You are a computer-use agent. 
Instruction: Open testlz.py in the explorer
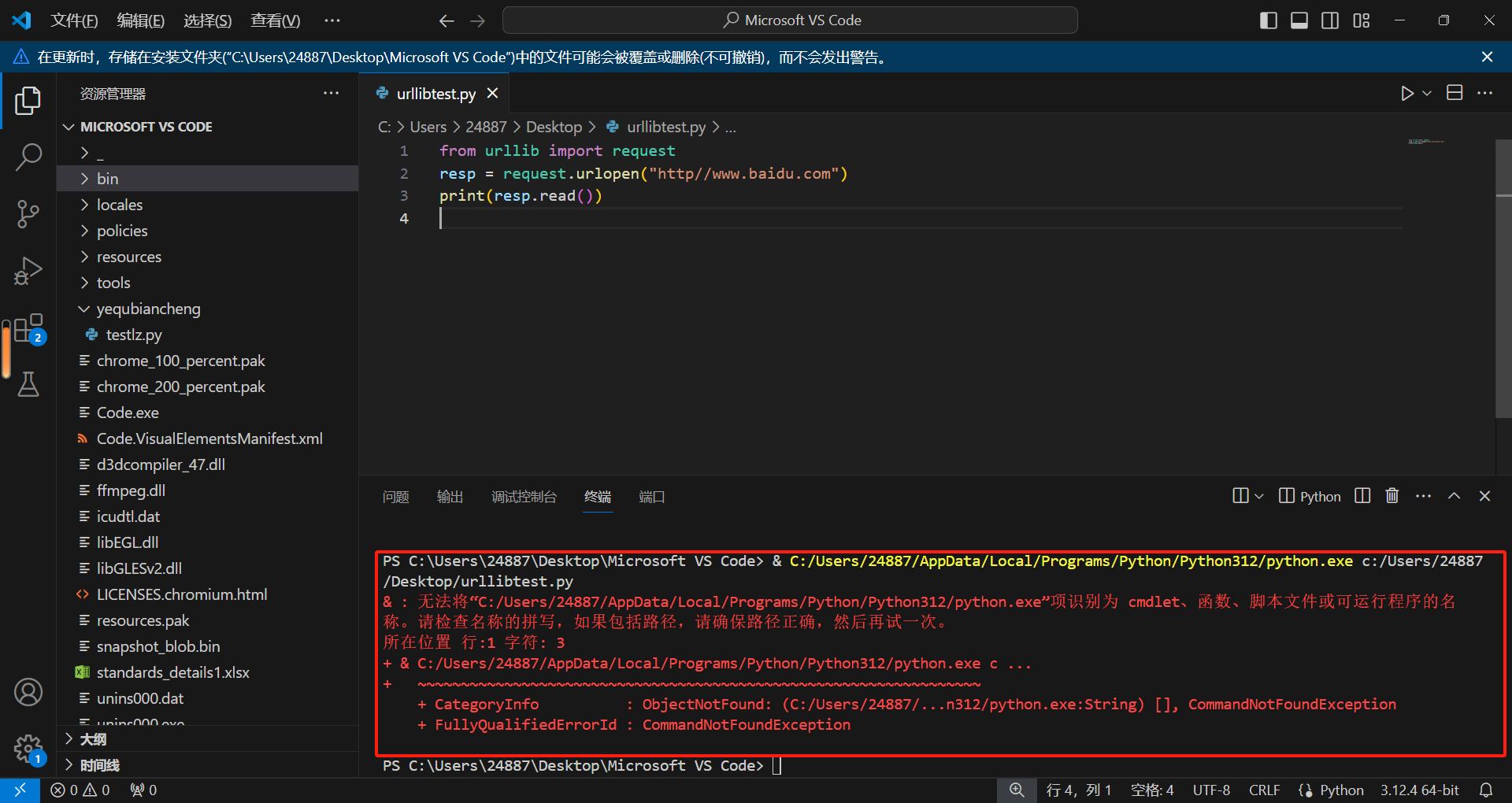point(207,335)
